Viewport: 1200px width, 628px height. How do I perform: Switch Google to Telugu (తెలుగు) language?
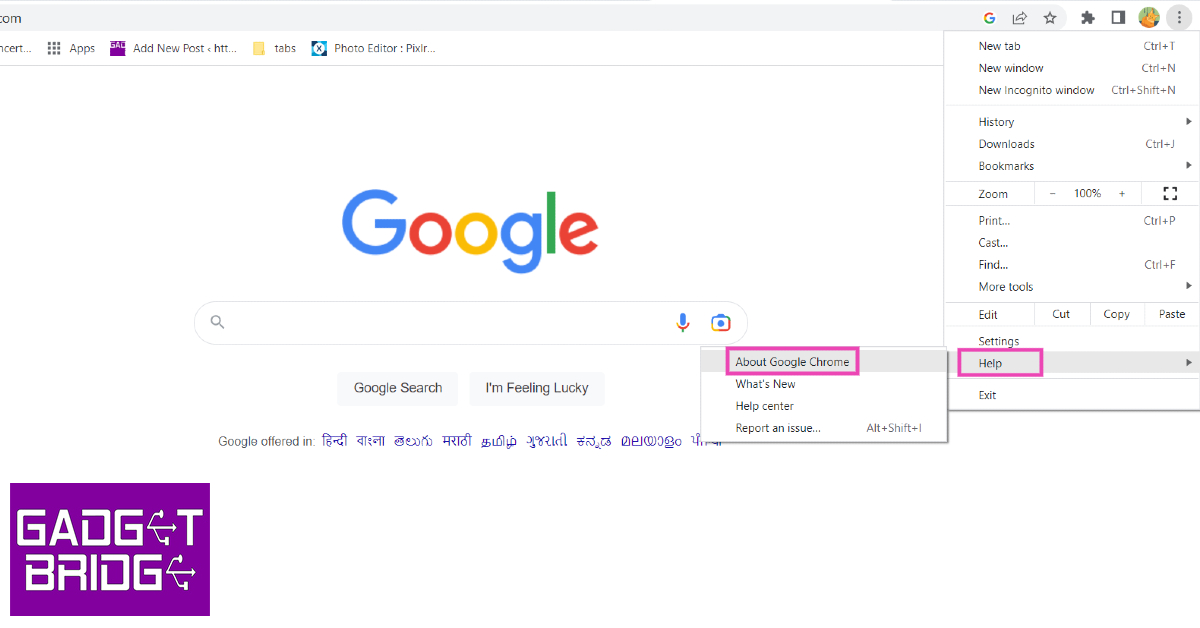coord(413,441)
